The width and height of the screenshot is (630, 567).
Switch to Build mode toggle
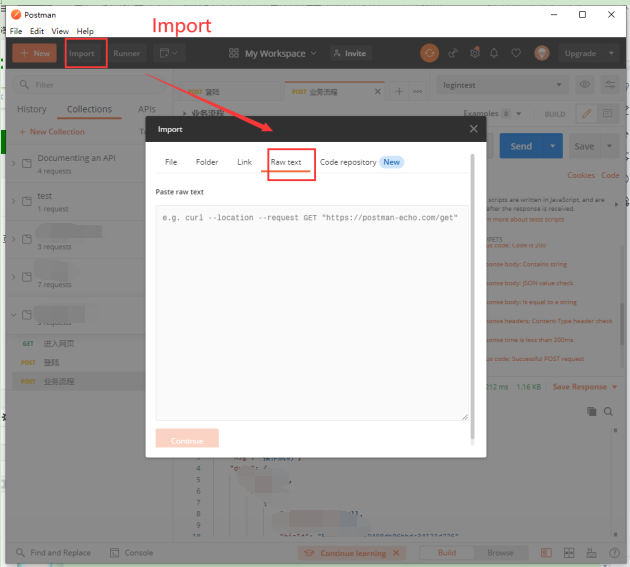447,553
